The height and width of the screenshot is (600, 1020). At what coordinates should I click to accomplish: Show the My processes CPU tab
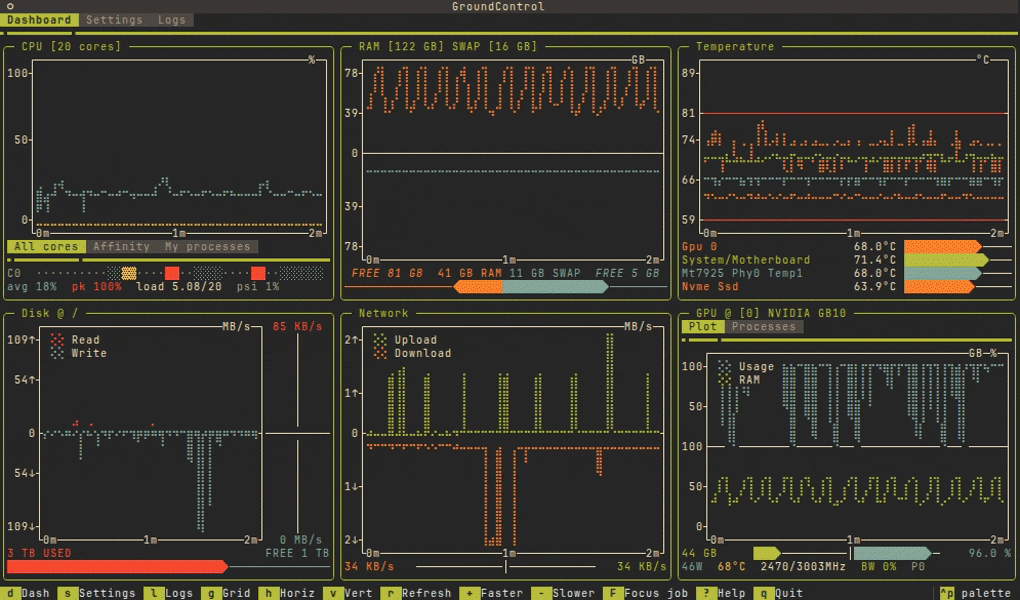[208, 247]
